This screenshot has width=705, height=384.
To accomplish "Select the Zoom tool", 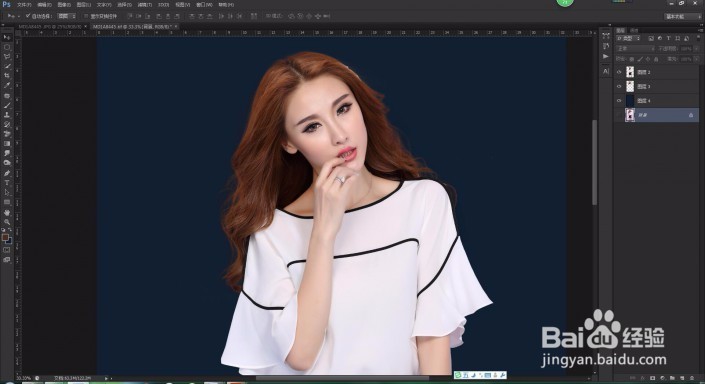I will 7,222.
